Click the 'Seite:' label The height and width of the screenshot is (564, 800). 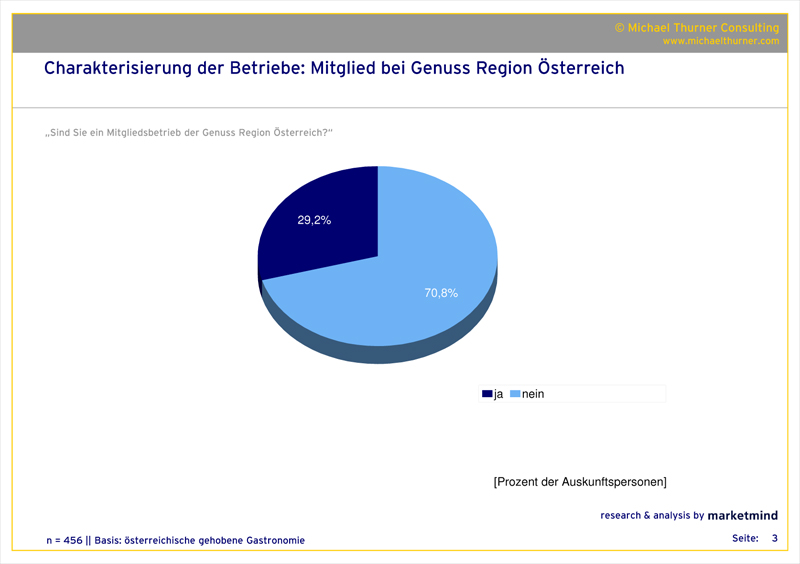745,539
